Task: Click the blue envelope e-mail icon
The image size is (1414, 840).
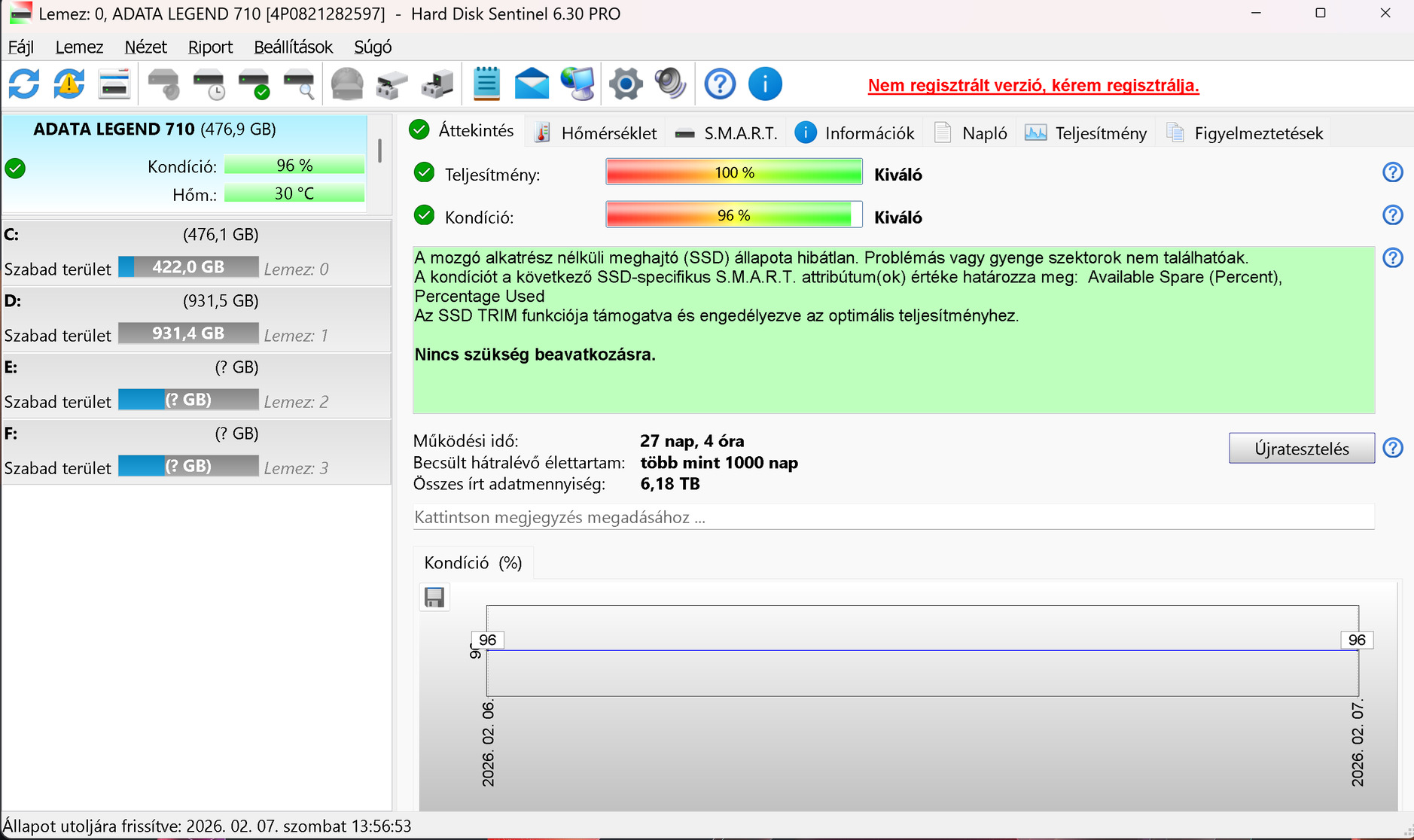Action: click(532, 84)
